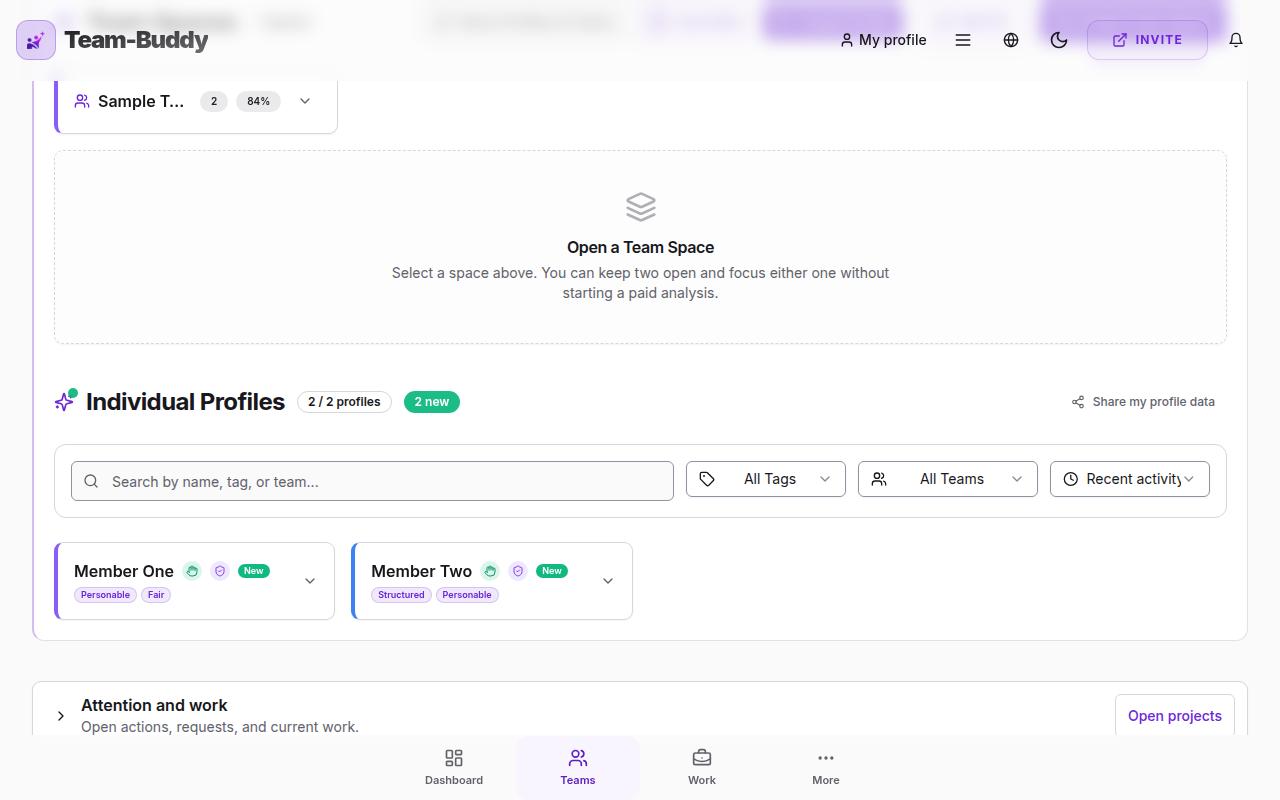Open the All Tags dropdown

point(766,479)
